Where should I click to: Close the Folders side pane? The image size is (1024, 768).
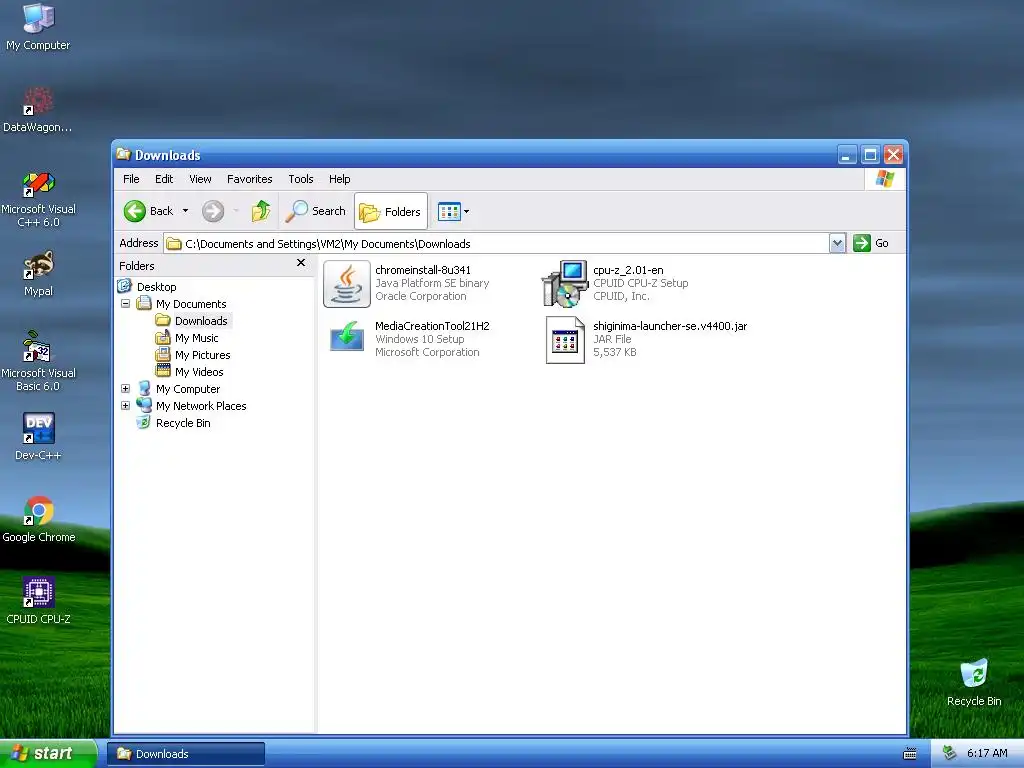click(301, 263)
